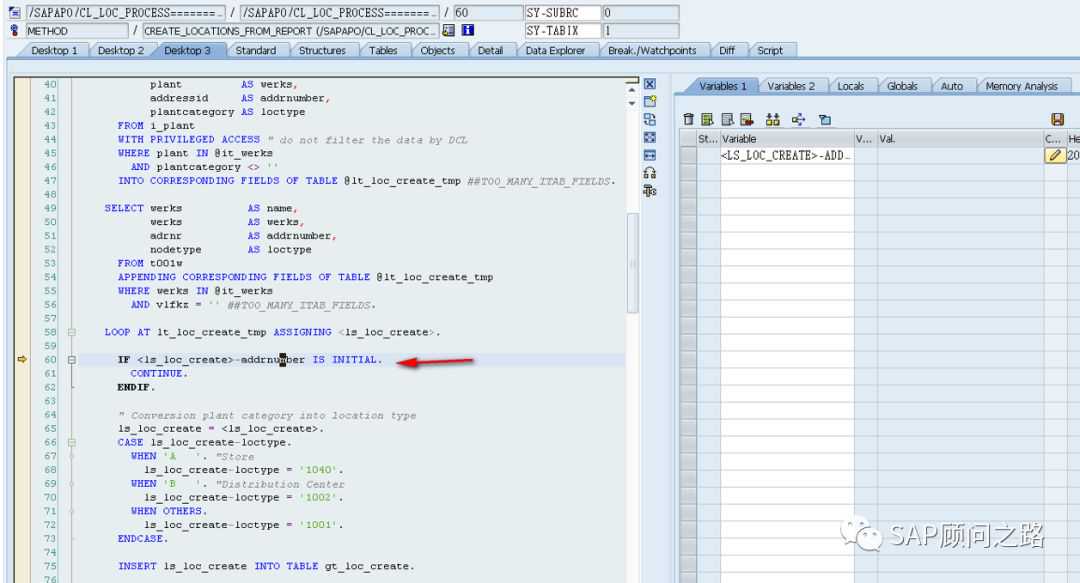The width and height of the screenshot is (1080, 583).
Task: Select the Locals variables tab
Action: click(850, 86)
